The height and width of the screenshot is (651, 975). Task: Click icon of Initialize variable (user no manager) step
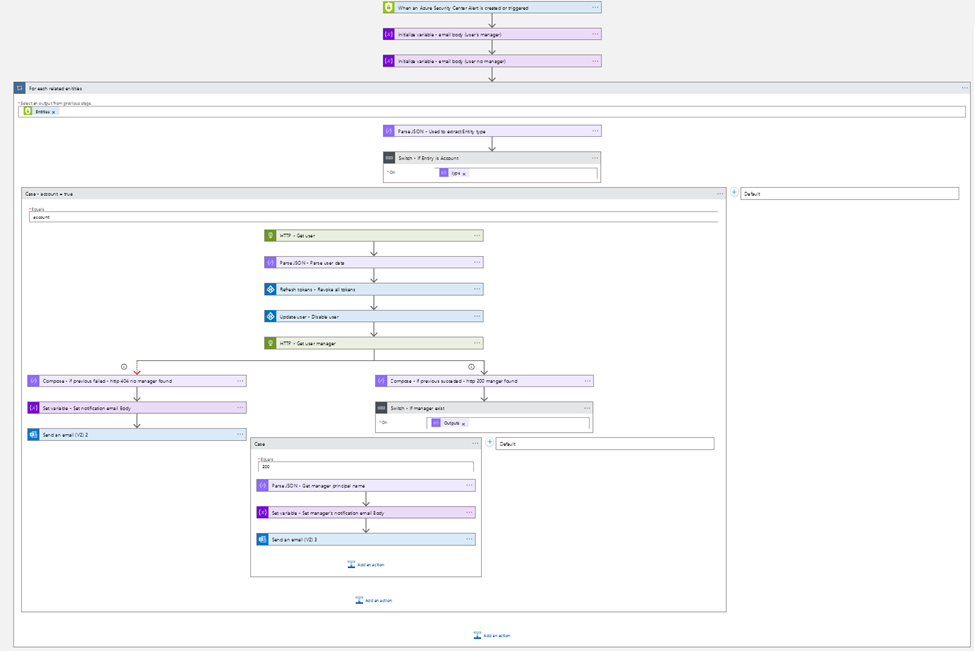(389, 61)
